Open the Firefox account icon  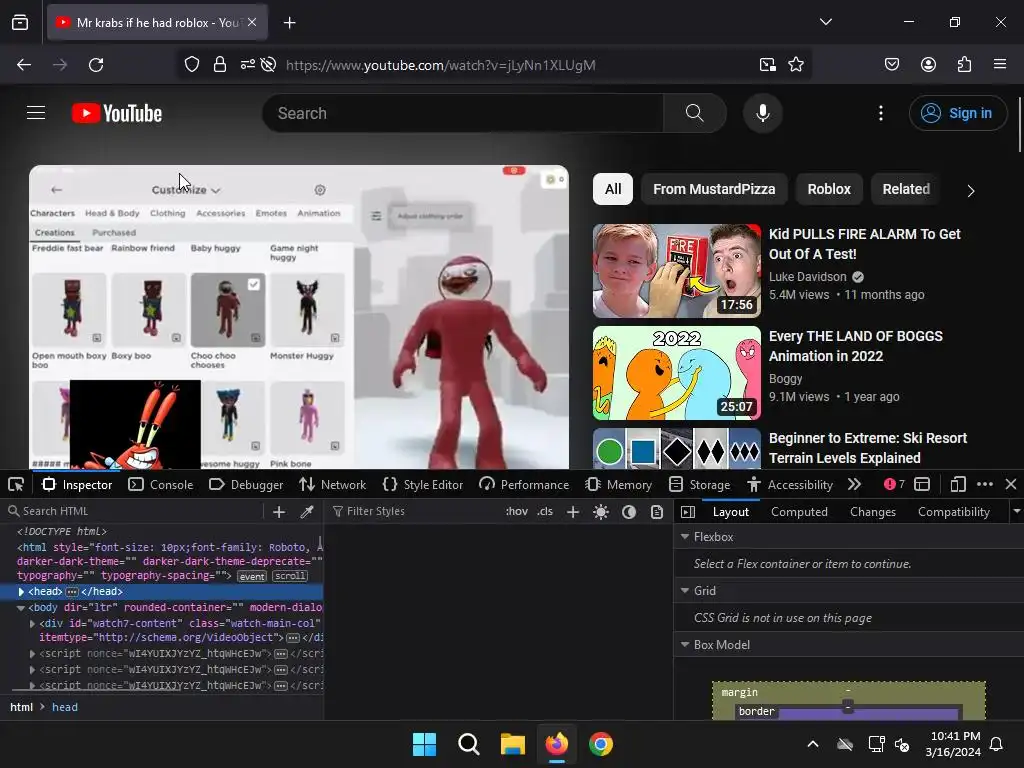pyautogui.click(x=929, y=65)
